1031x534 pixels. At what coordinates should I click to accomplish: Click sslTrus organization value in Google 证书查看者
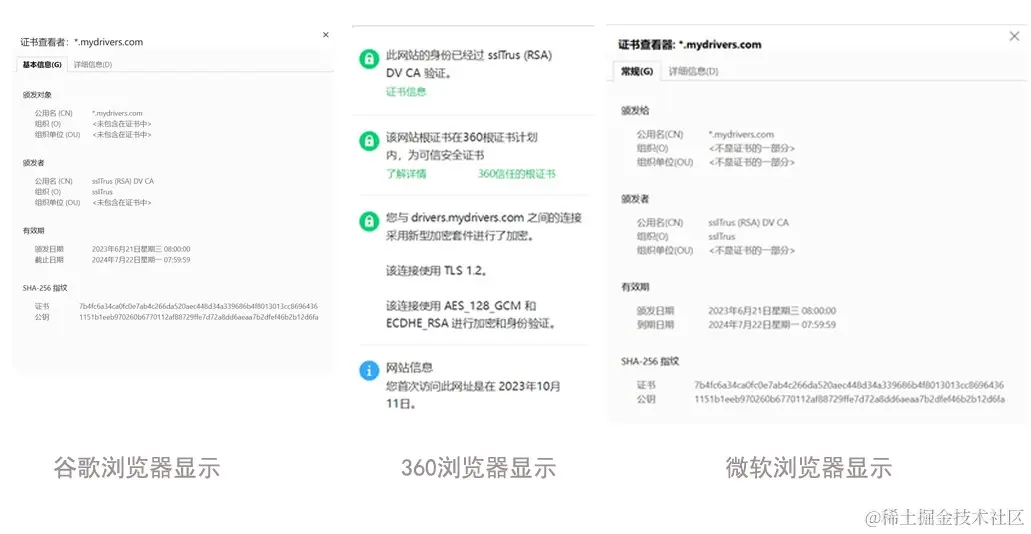click(103, 192)
